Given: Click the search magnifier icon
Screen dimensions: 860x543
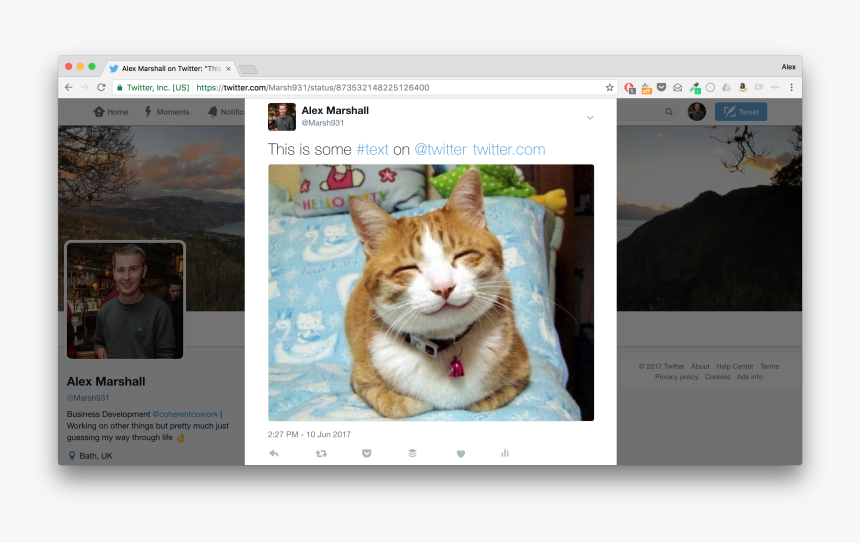Looking at the screenshot, I should (669, 112).
